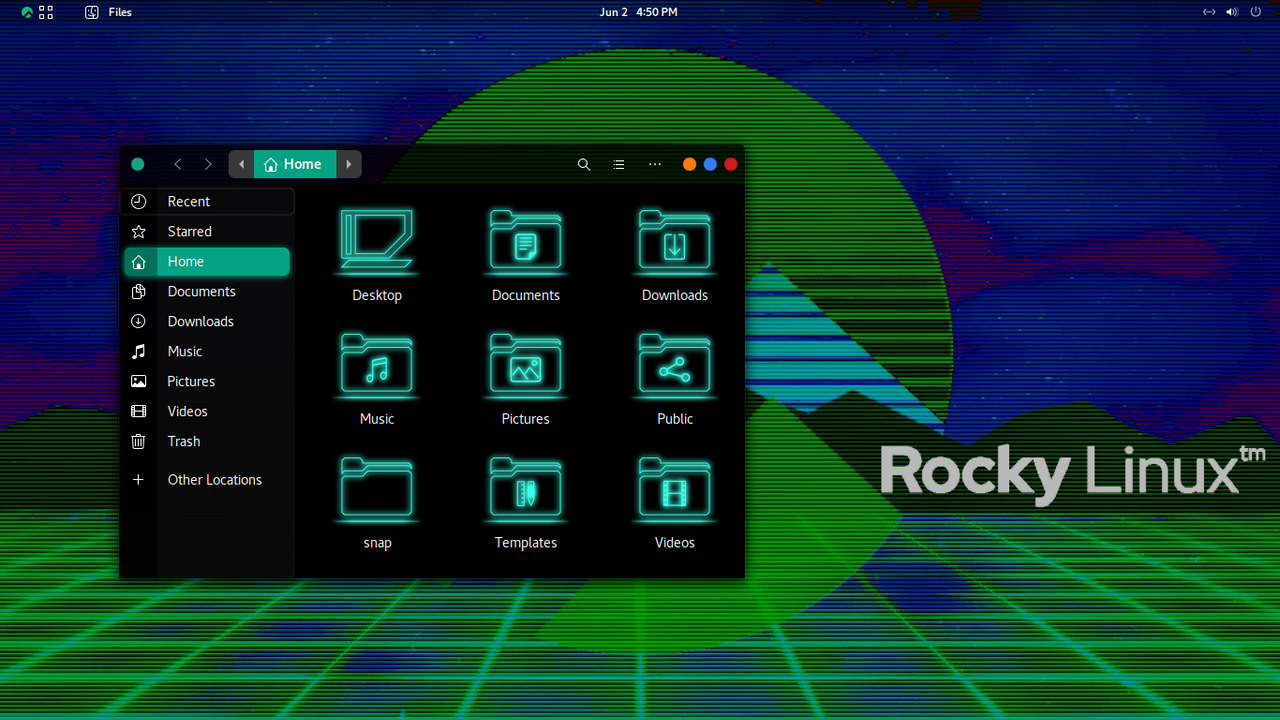Open the Desktop folder icon
Viewport: 1280px width, 720px height.
pyautogui.click(x=377, y=241)
